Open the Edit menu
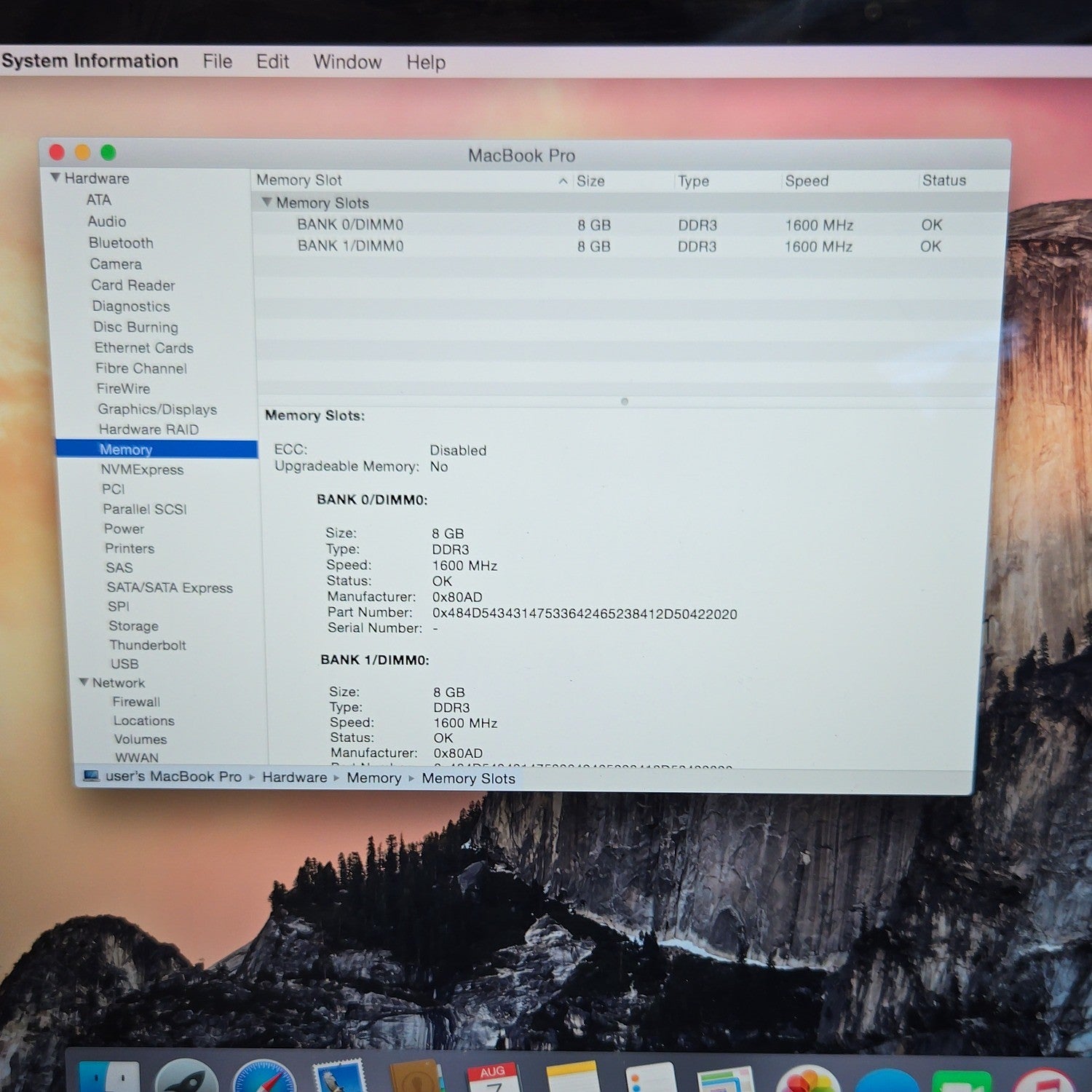The image size is (1092, 1092). coord(273,62)
